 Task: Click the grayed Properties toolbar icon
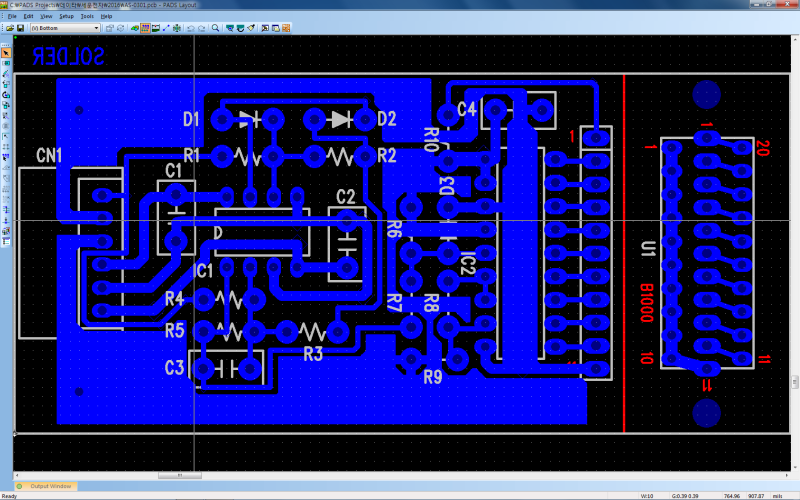[x=109, y=28]
